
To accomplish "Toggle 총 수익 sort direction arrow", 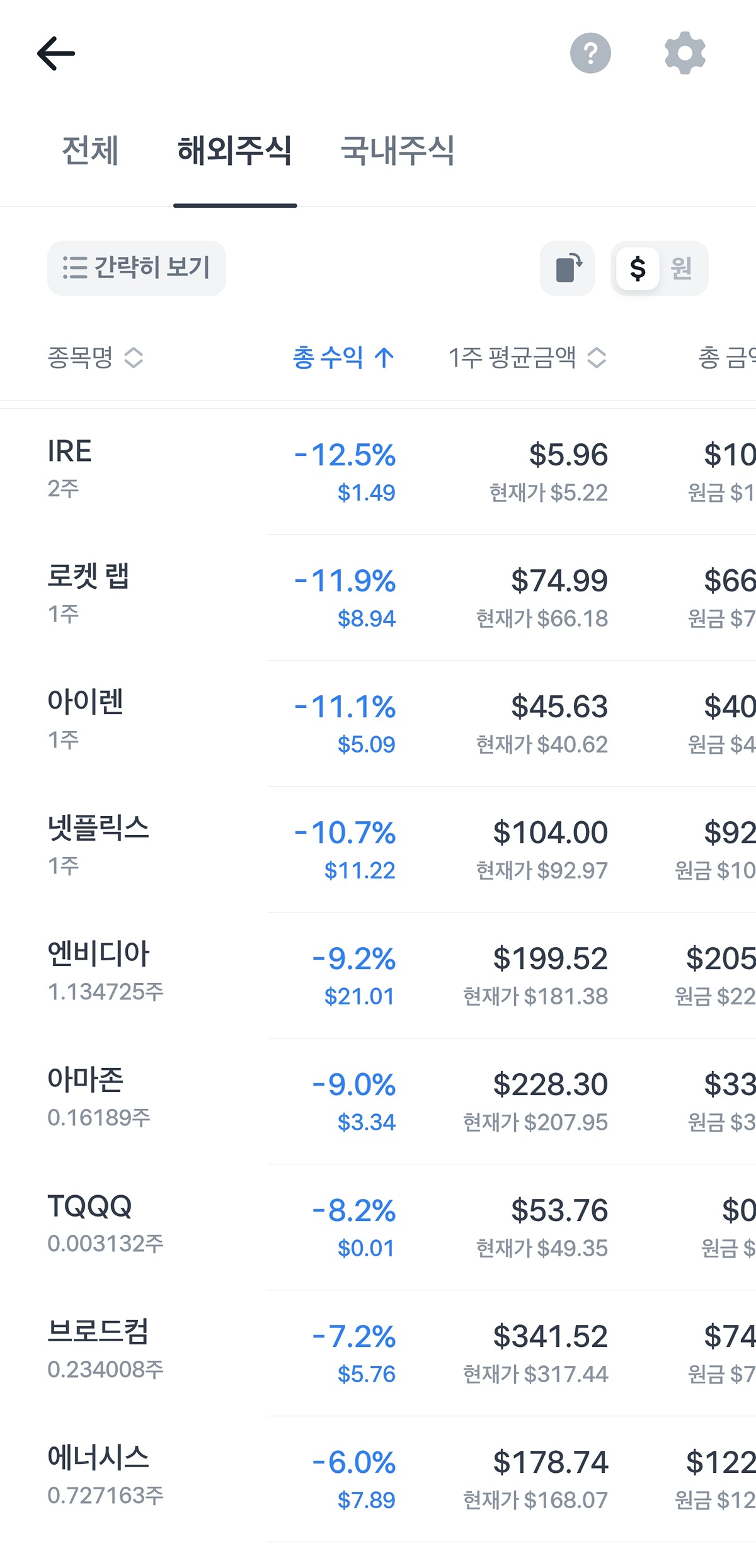I will point(384,358).
